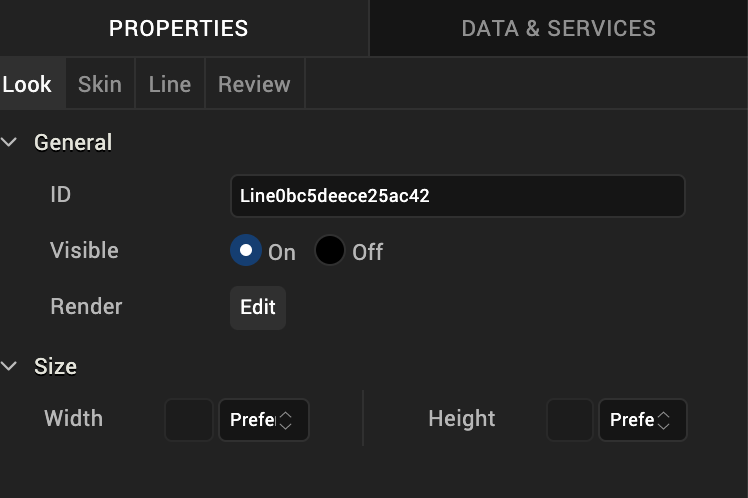Open the Properties tab

coord(178,28)
